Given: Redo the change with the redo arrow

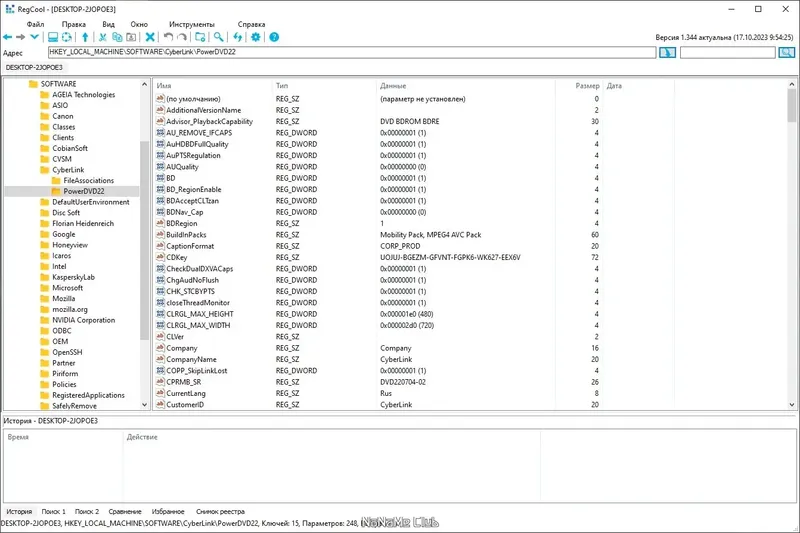Looking at the screenshot, I should pos(182,37).
